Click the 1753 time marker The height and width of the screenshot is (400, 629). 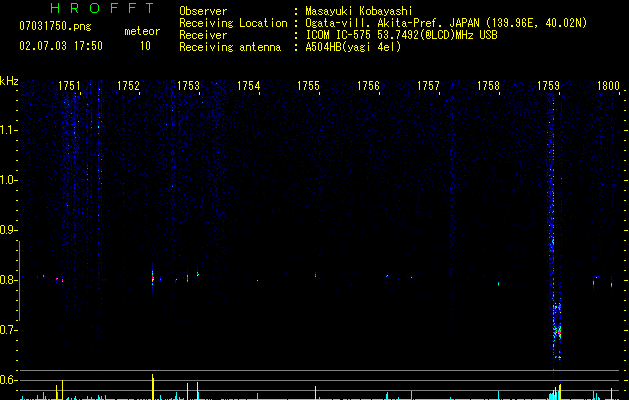point(189,86)
